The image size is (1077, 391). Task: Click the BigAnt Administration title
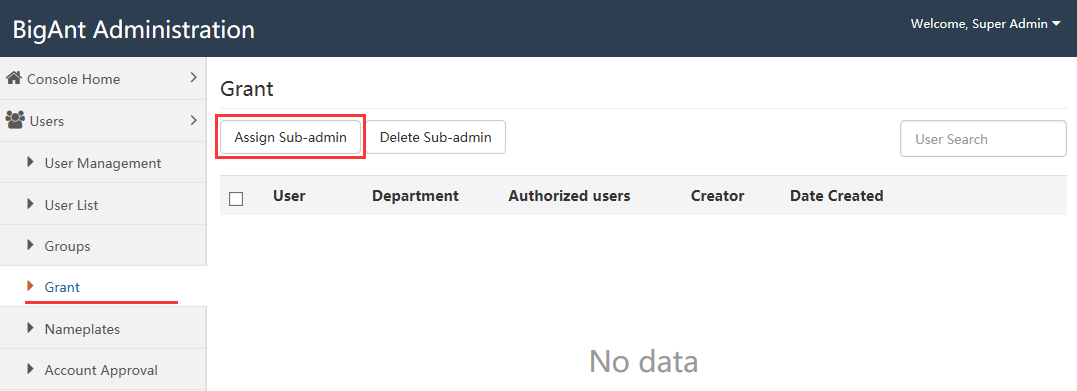coord(134,30)
